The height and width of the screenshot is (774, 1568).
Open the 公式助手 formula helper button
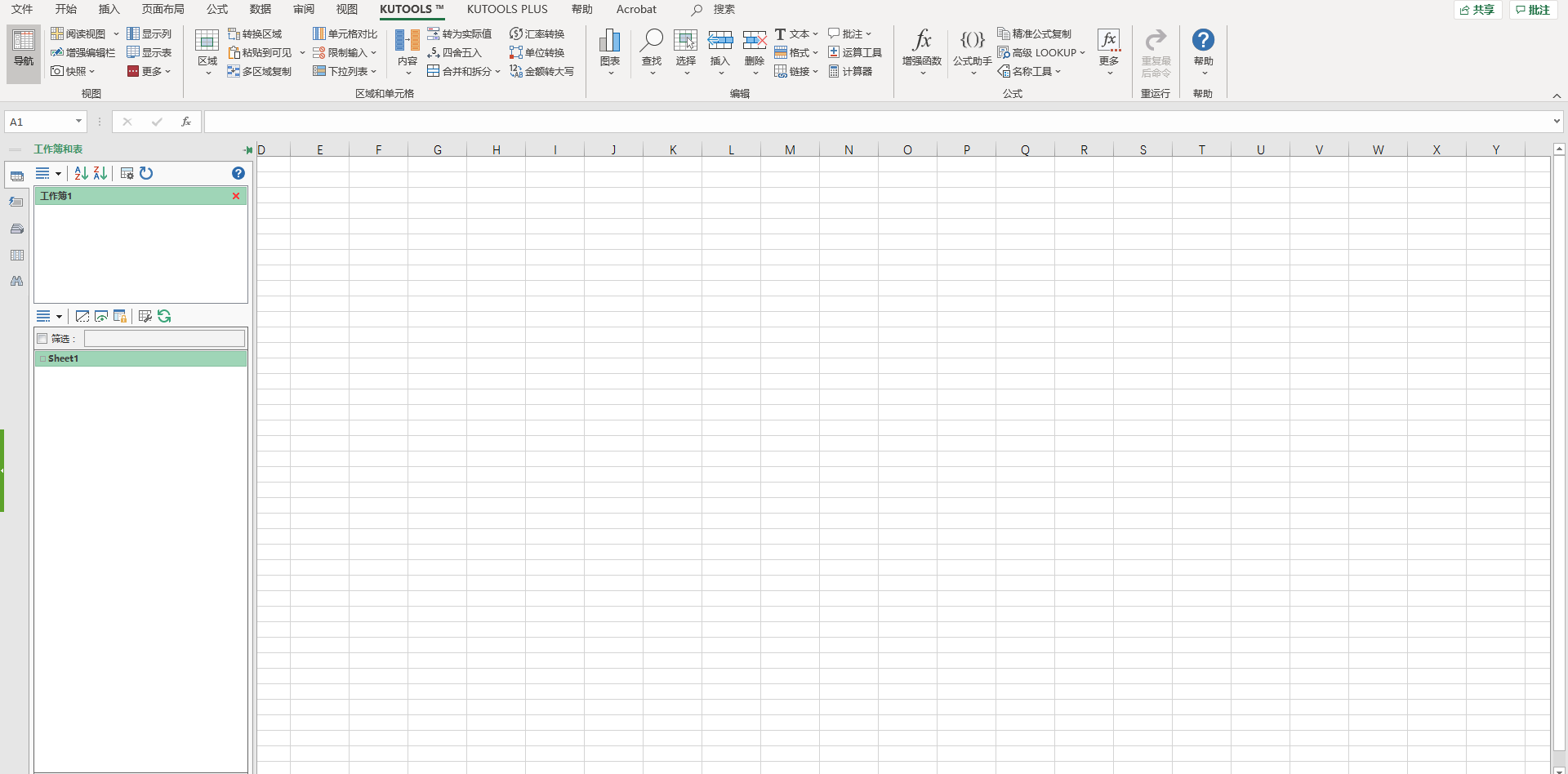(x=973, y=53)
